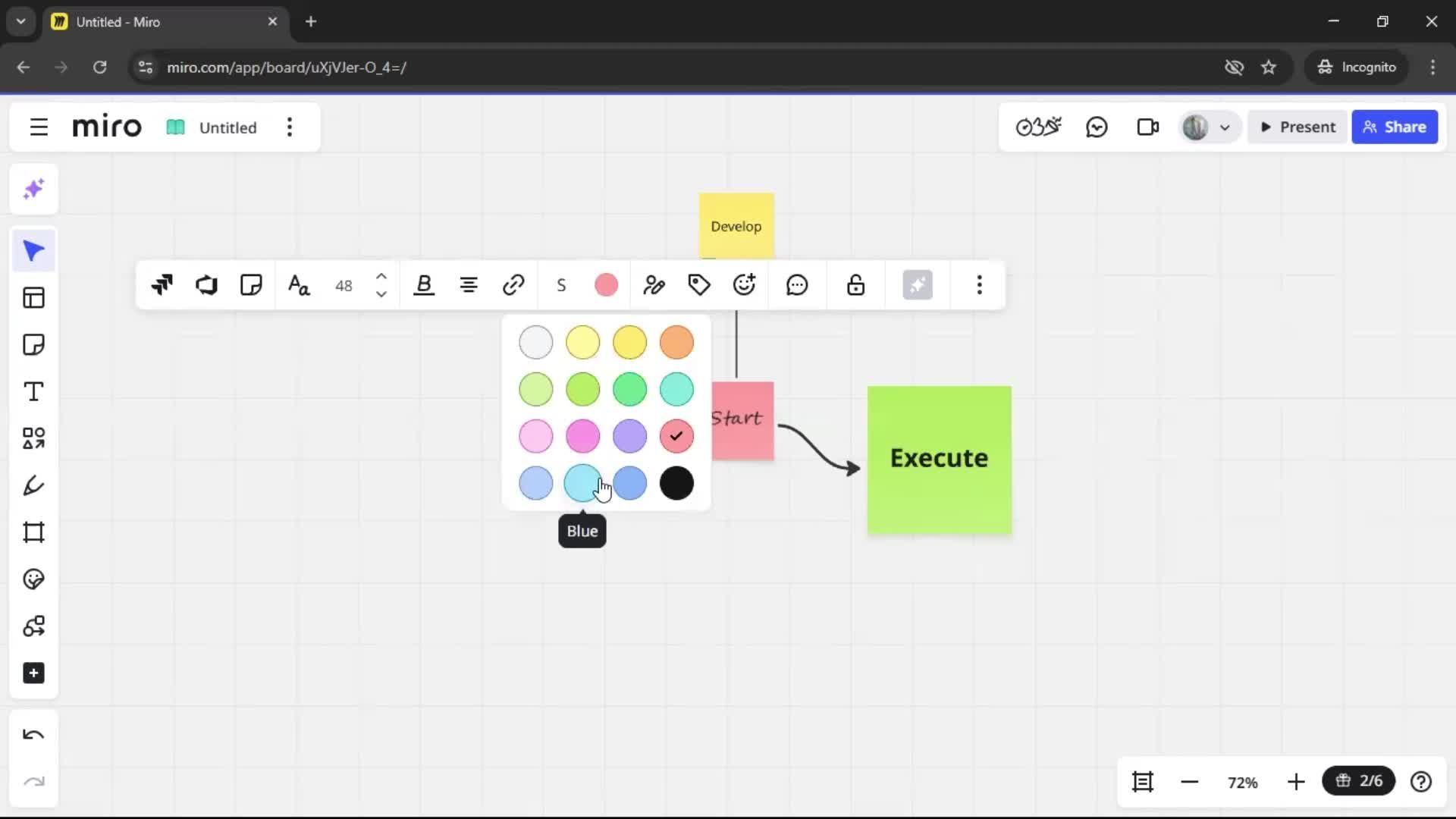Start a video call
Image resolution: width=1456 pixels, height=819 pixels.
coord(1148,127)
